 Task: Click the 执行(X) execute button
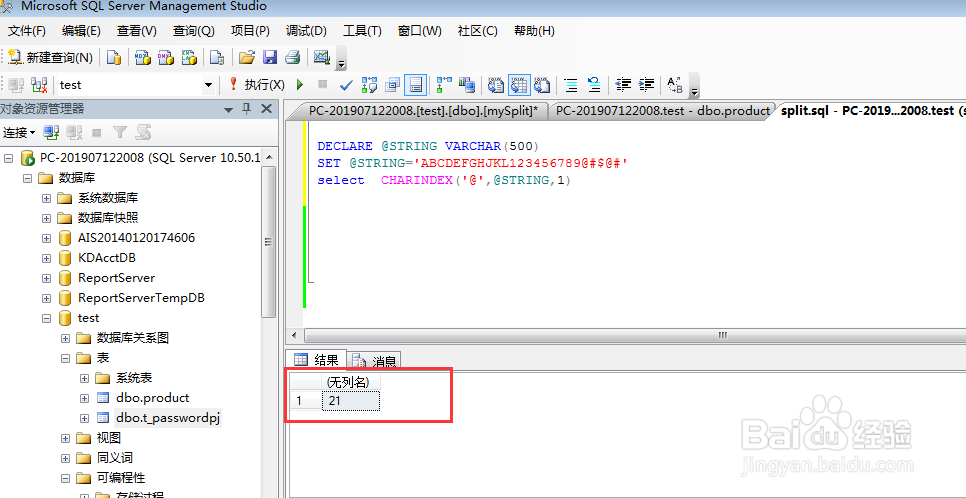[256, 84]
